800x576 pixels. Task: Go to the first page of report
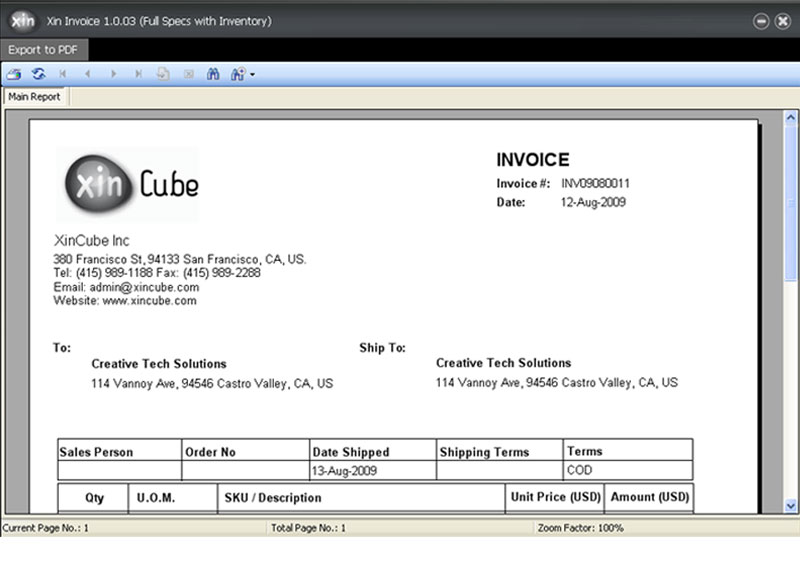click(64, 74)
